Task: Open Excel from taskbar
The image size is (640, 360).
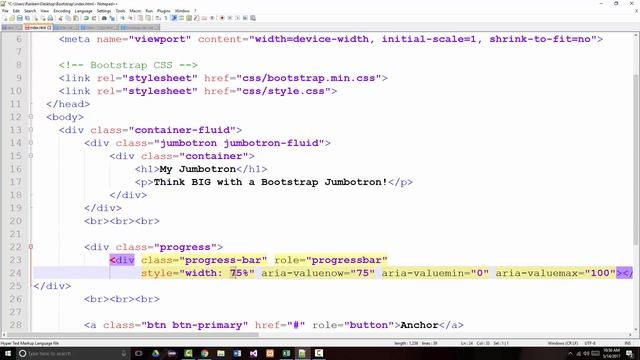Action: pyautogui.click(x=286, y=353)
